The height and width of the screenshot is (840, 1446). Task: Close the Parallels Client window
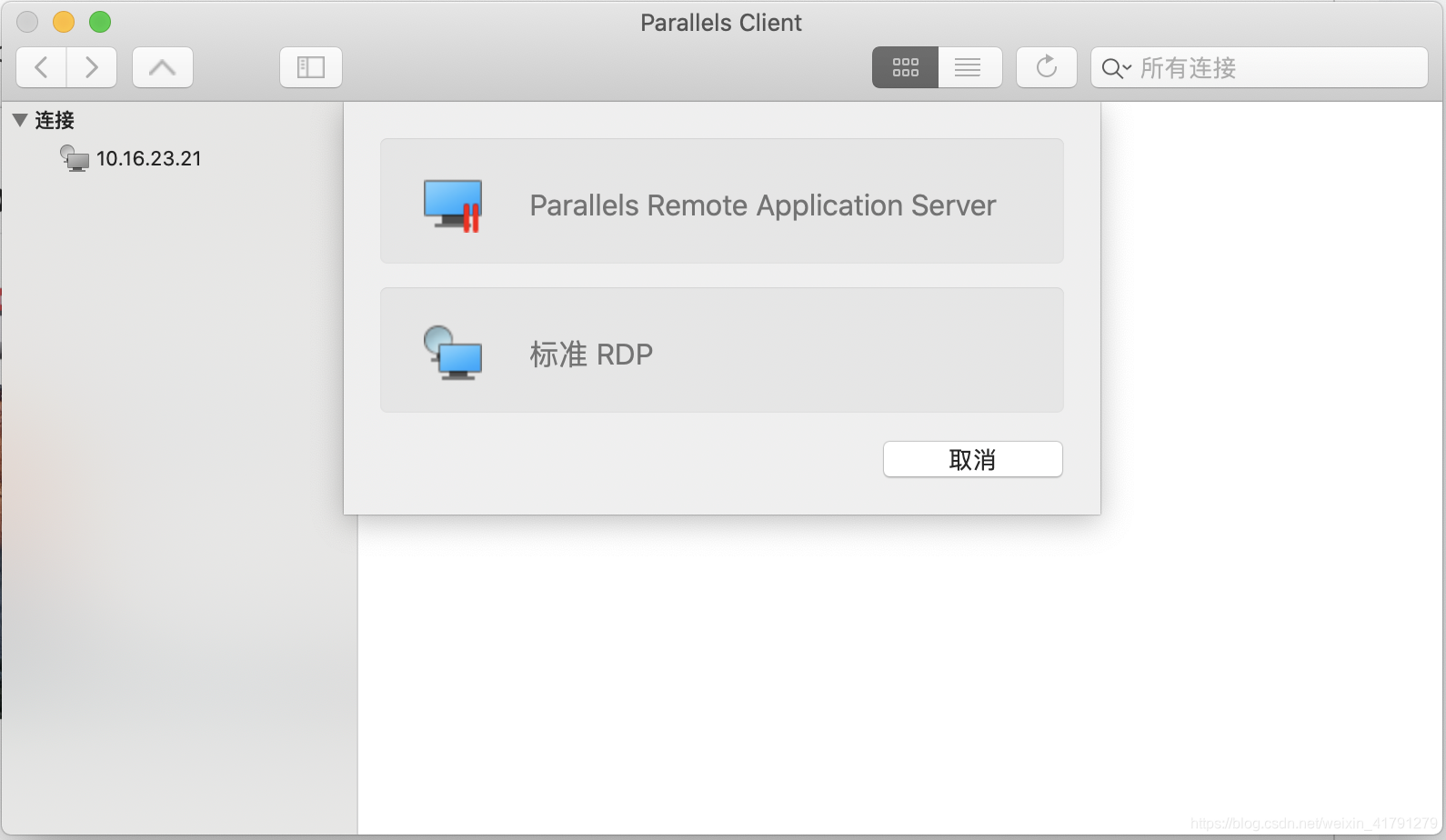[x=27, y=22]
